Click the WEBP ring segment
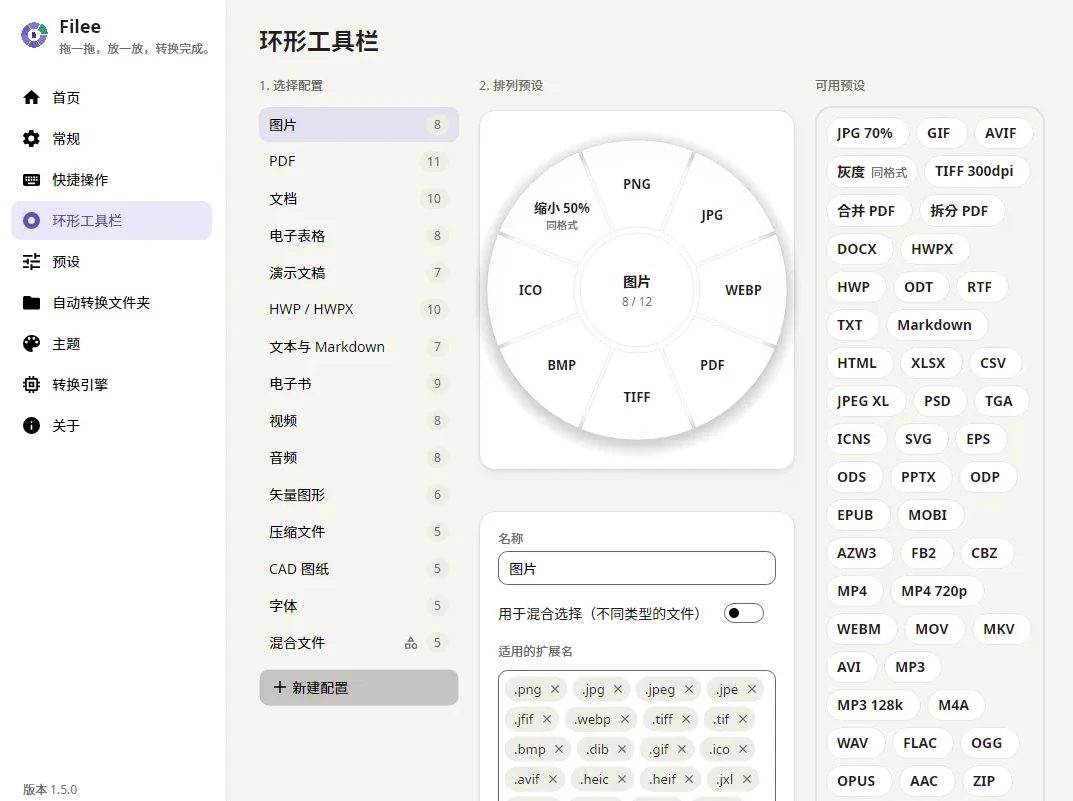 coord(743,290)
